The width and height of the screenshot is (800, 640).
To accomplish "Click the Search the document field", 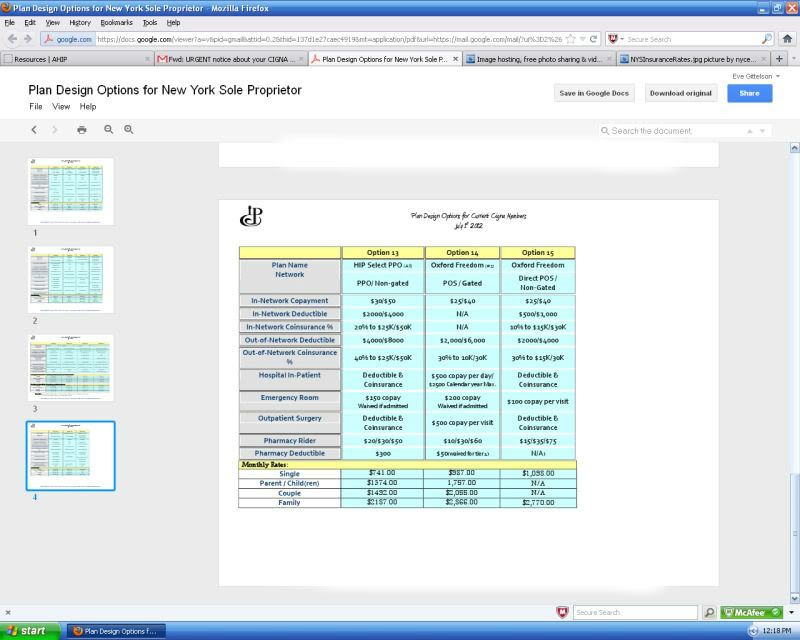I will [671, 131].
